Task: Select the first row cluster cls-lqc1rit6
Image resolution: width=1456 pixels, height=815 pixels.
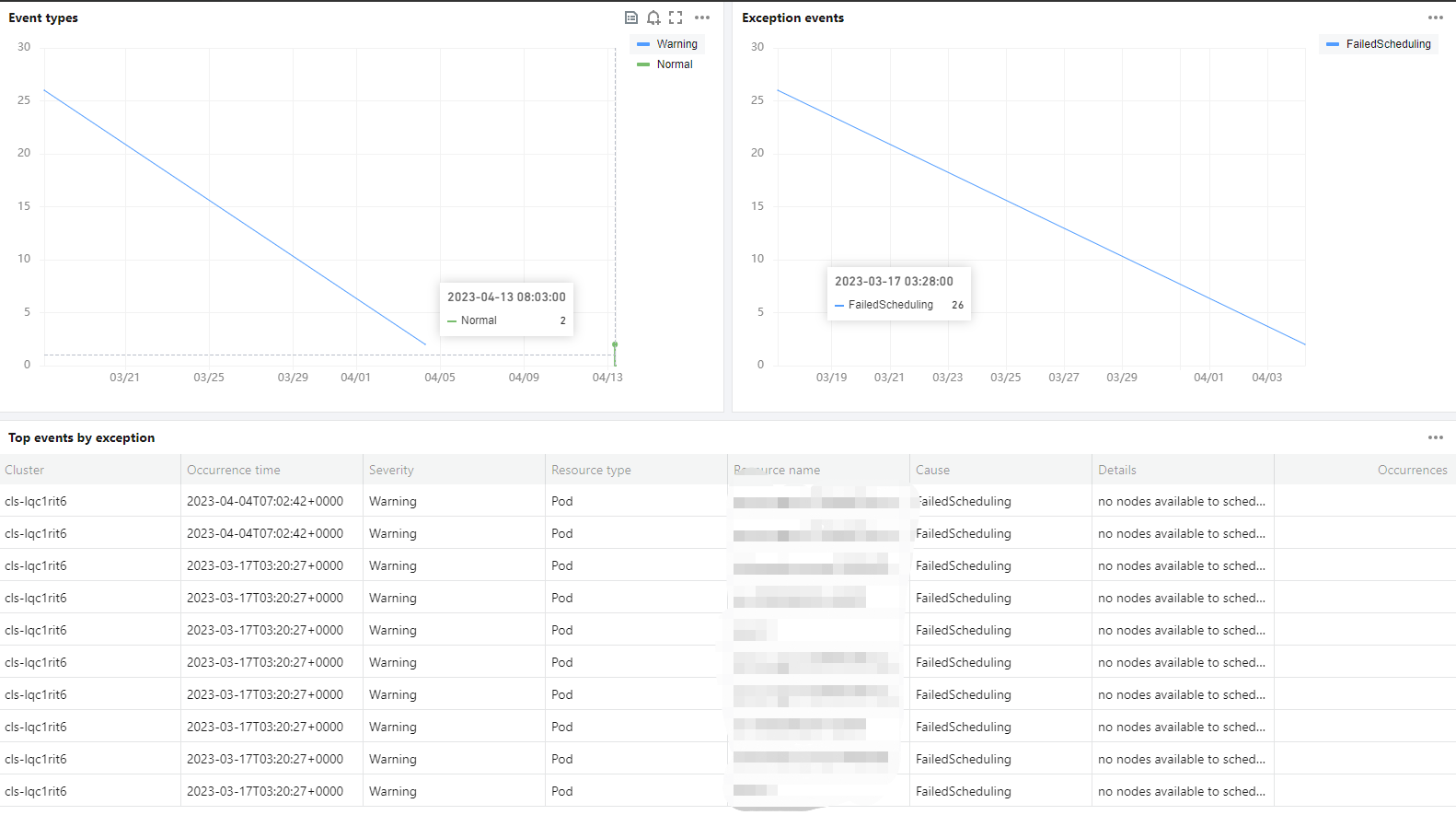Action: [x=36, y=501]
